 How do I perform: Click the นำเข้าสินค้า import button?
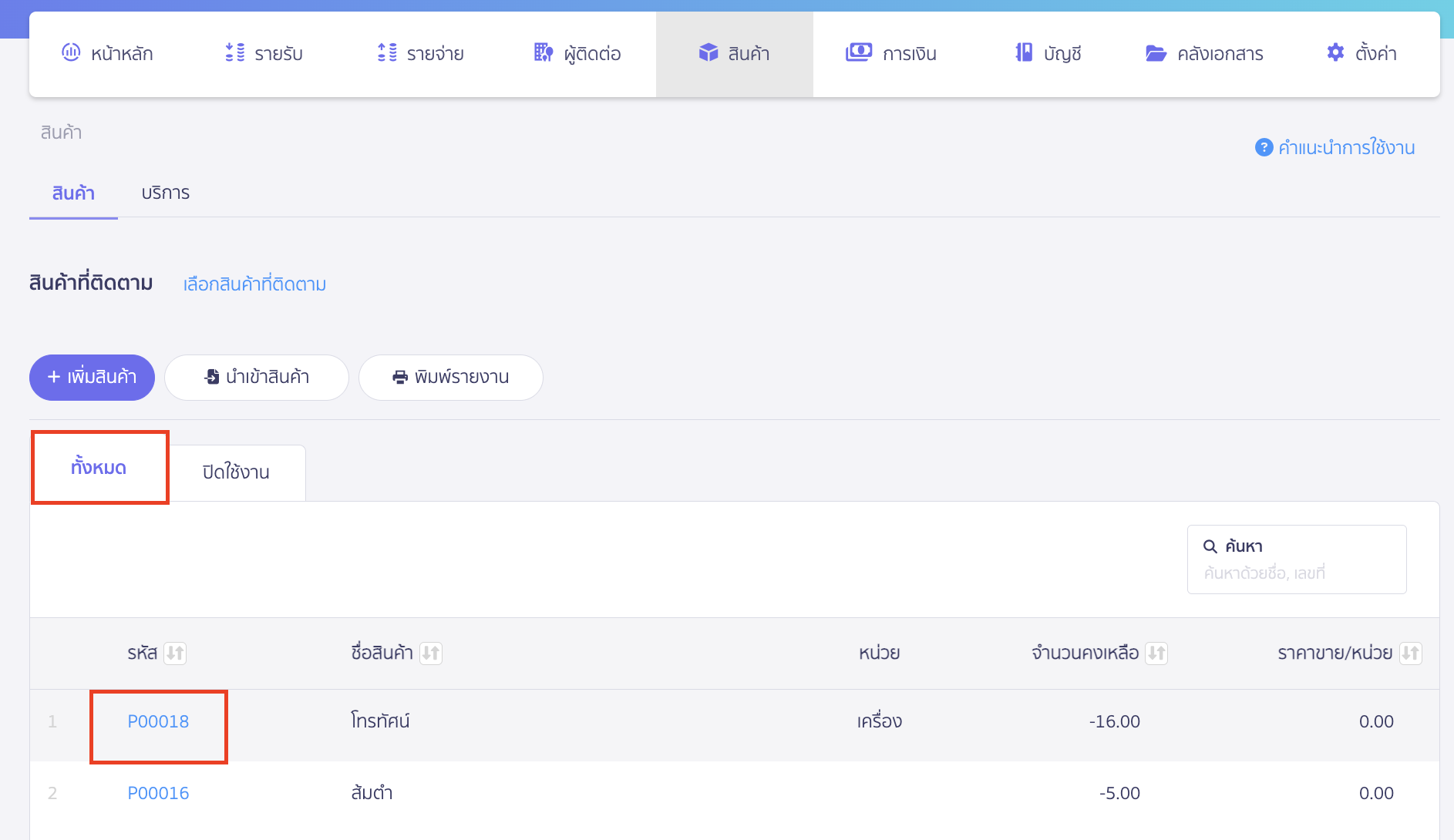pyautogui.click(x=256, y=378)
